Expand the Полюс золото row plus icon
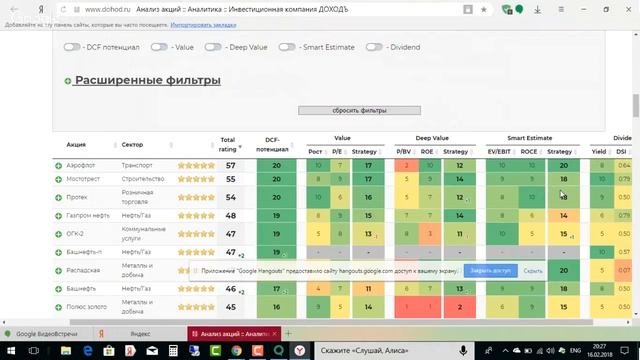The height and width of the screenshot is (360, 640). tap(58, 307)
